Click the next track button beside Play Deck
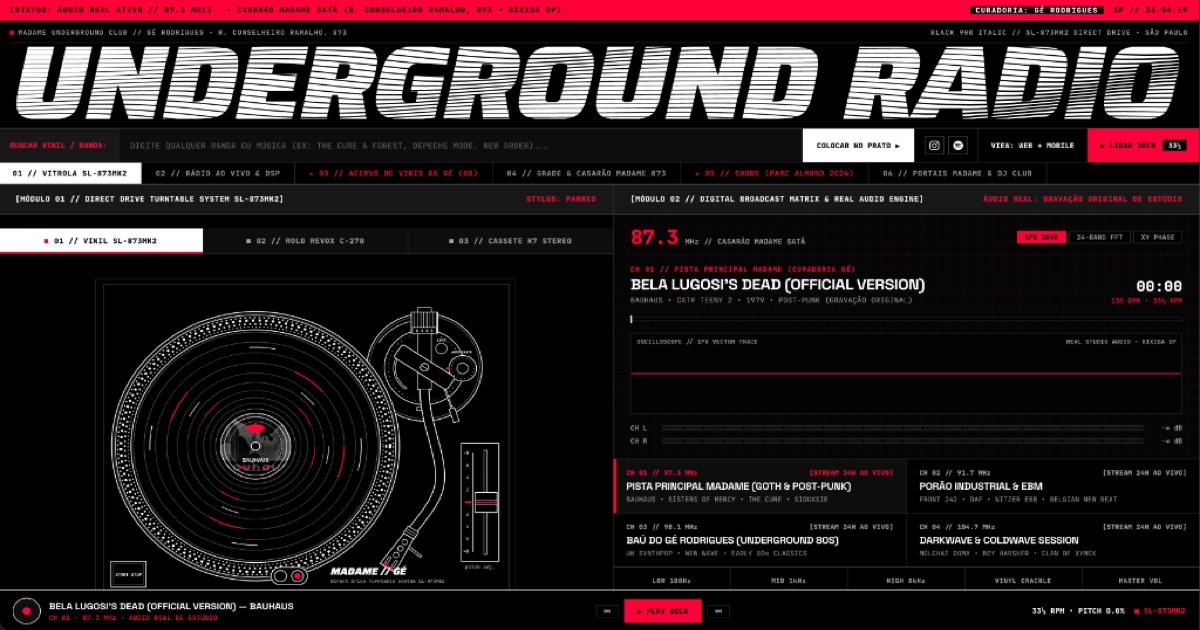Viewport: 1200px width, 630px height. point(718,611)
